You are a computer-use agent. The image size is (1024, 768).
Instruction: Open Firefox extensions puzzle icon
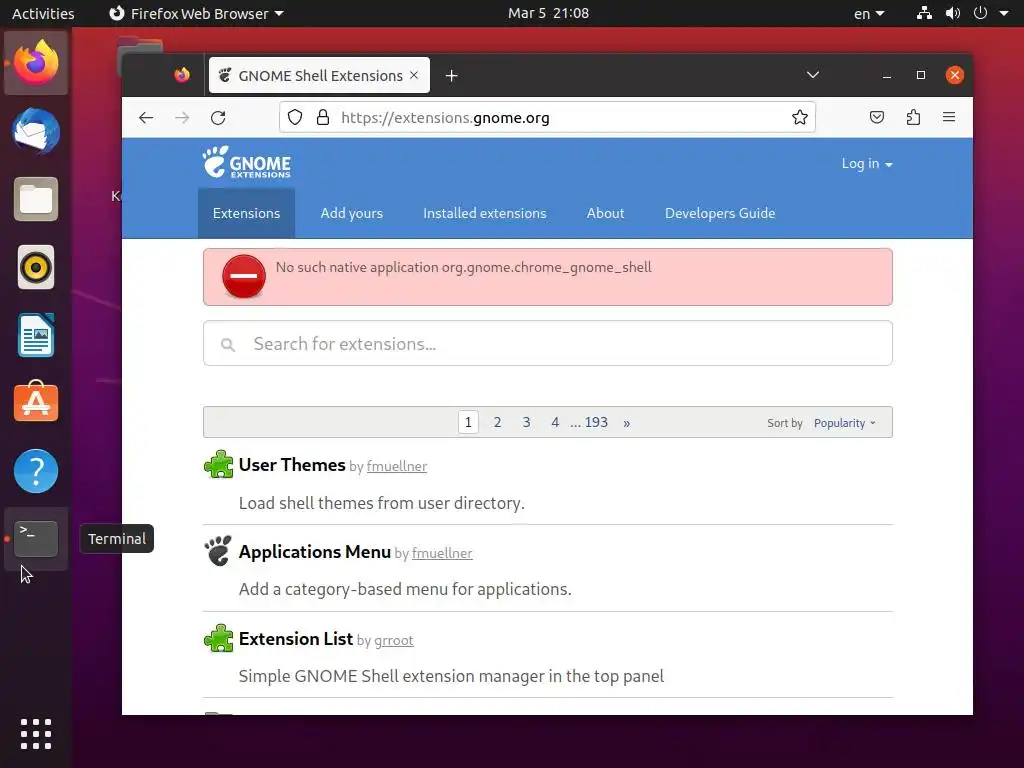[x=914, y=118]
